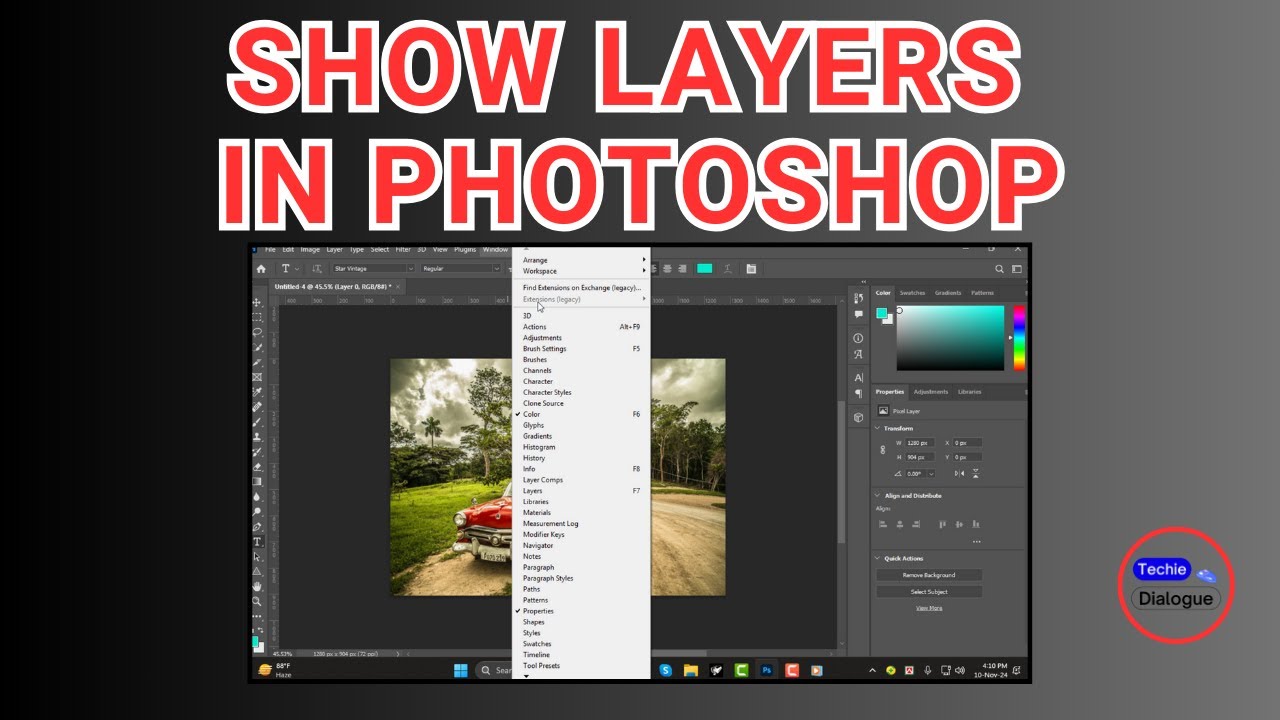Screen dimensions: 1280x720
Task: Open Photoshop icon in taskbar
Action: tap(767, 670)
